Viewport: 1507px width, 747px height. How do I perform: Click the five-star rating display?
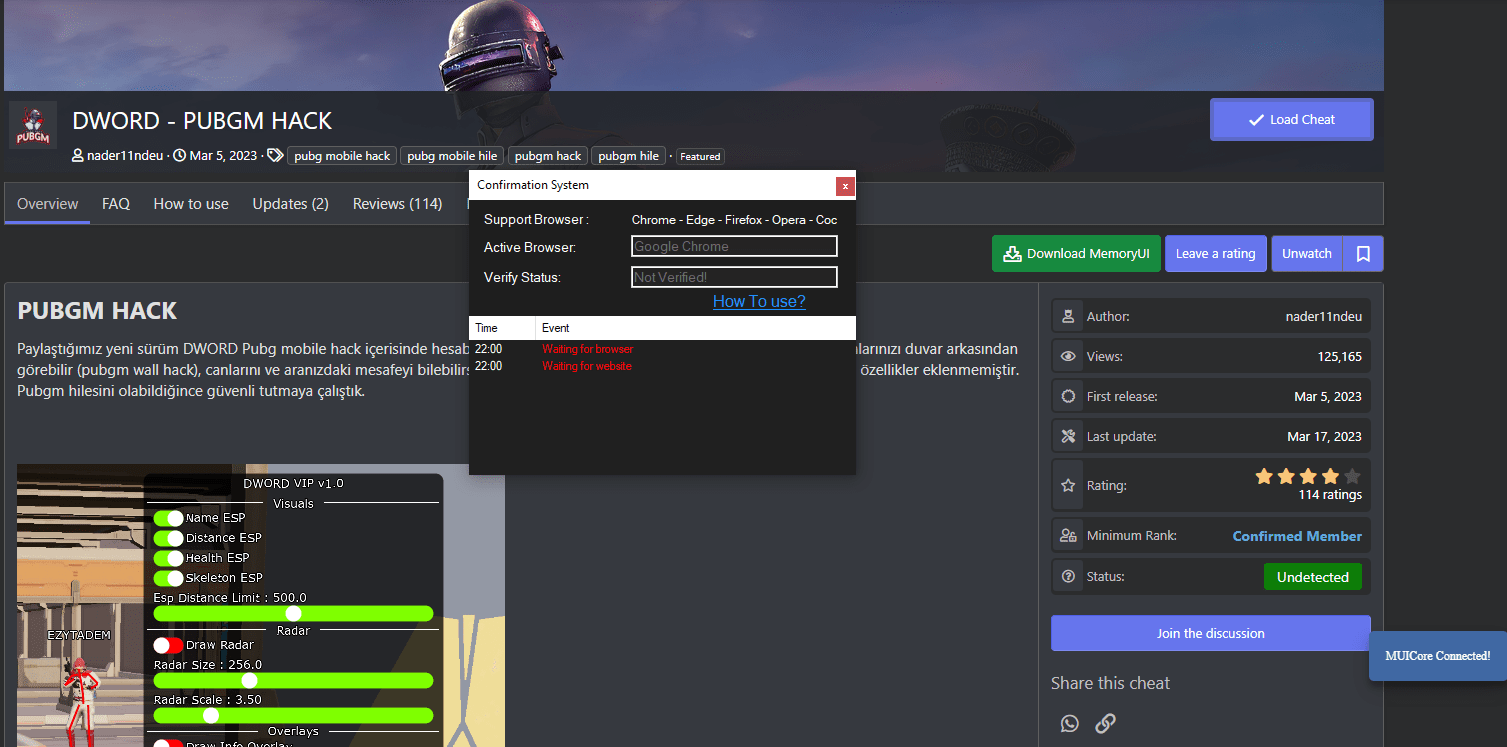pos(1308,476)
